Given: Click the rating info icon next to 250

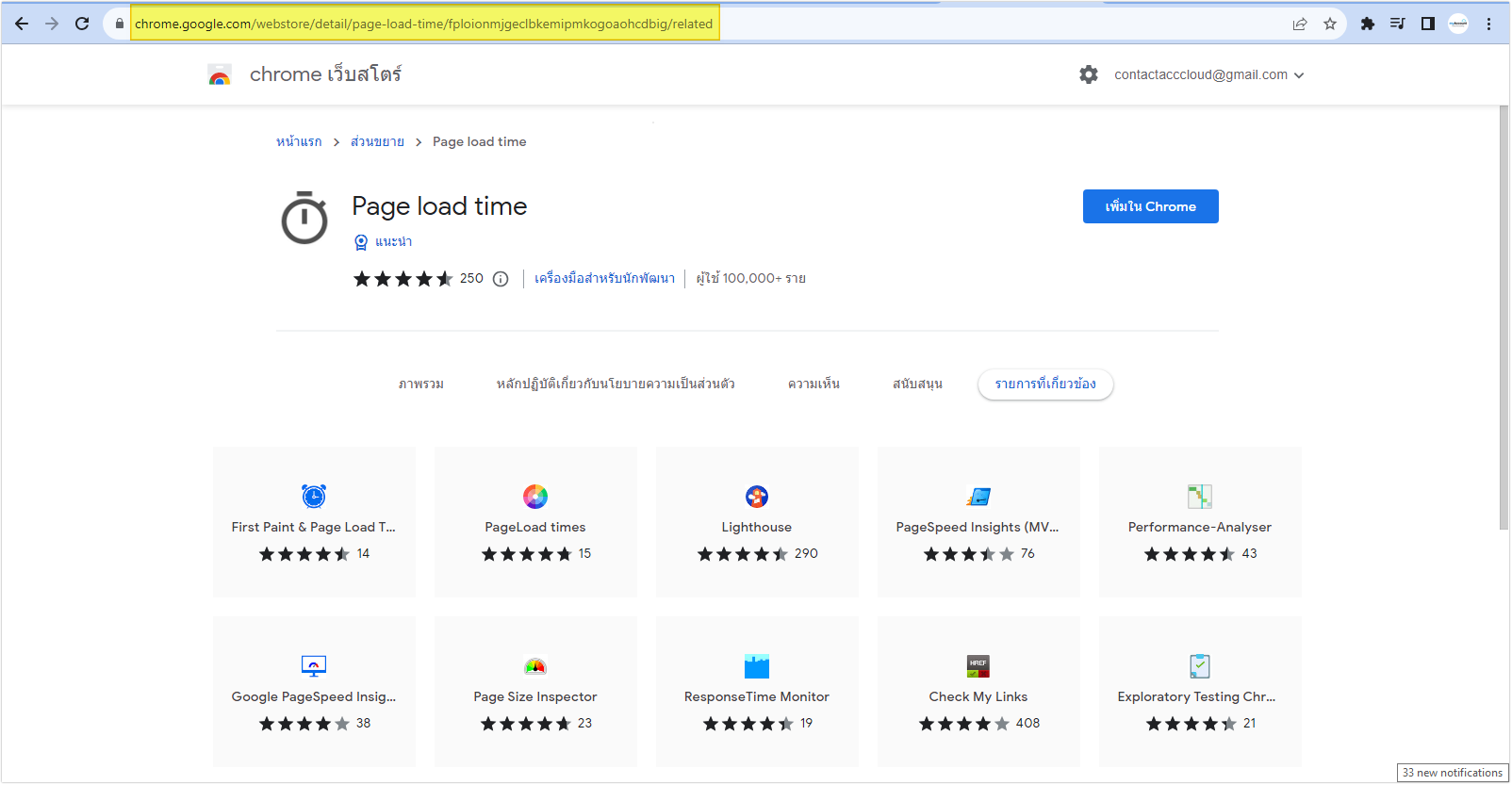Looking at the screenshot, I should [501, 279].
